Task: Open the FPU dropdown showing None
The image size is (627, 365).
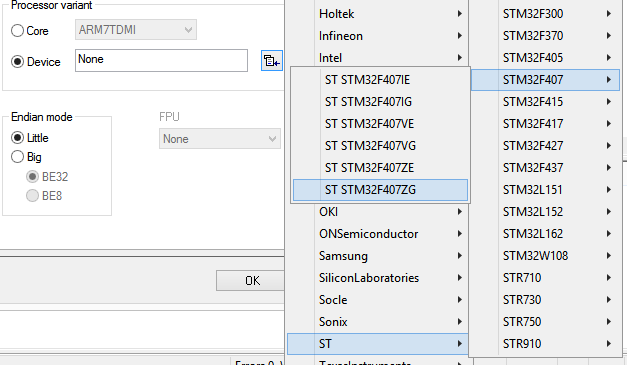Action: pos(220,139)
